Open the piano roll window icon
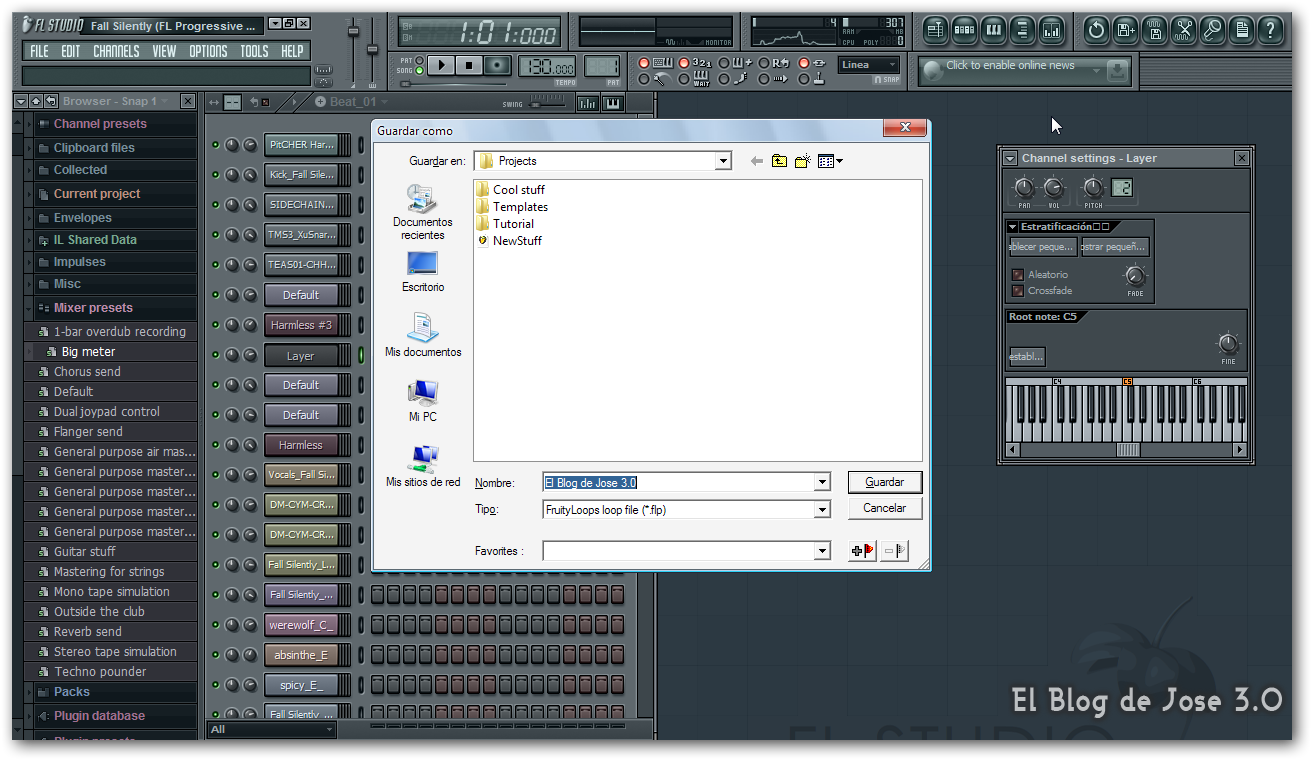 pos(994,30)
